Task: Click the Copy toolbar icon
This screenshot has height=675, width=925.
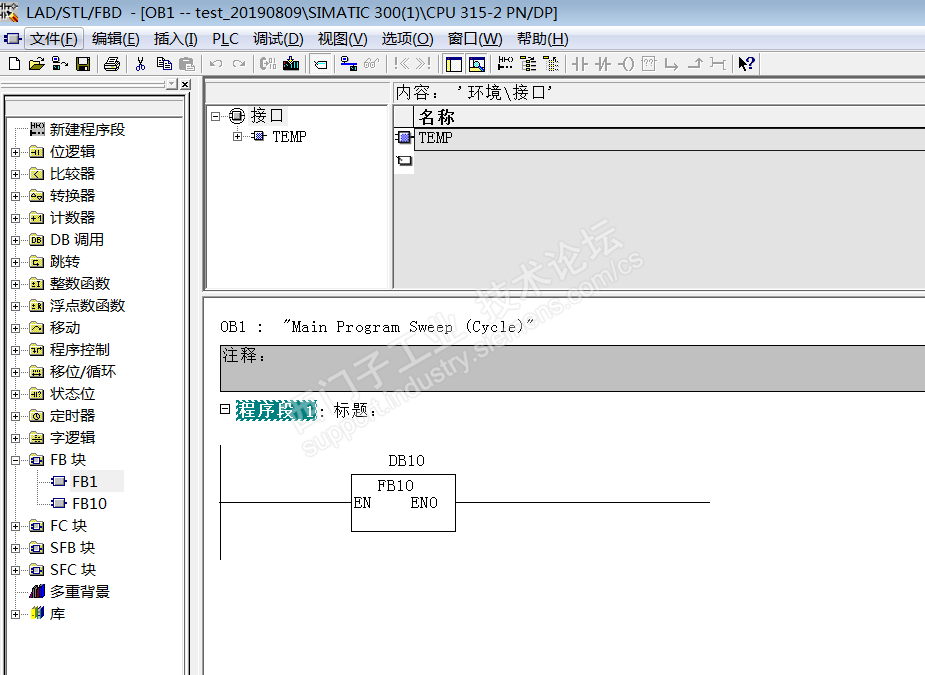Action: click(x=164, y=64)
